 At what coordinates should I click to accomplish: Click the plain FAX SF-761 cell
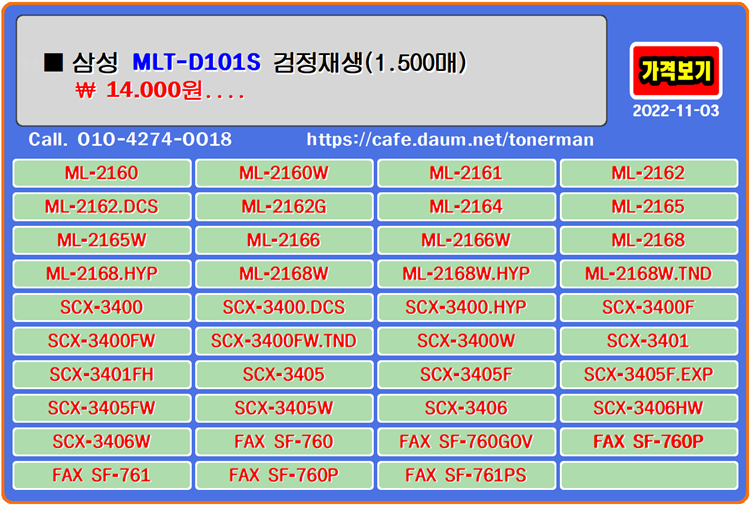[x=102, y=475]
